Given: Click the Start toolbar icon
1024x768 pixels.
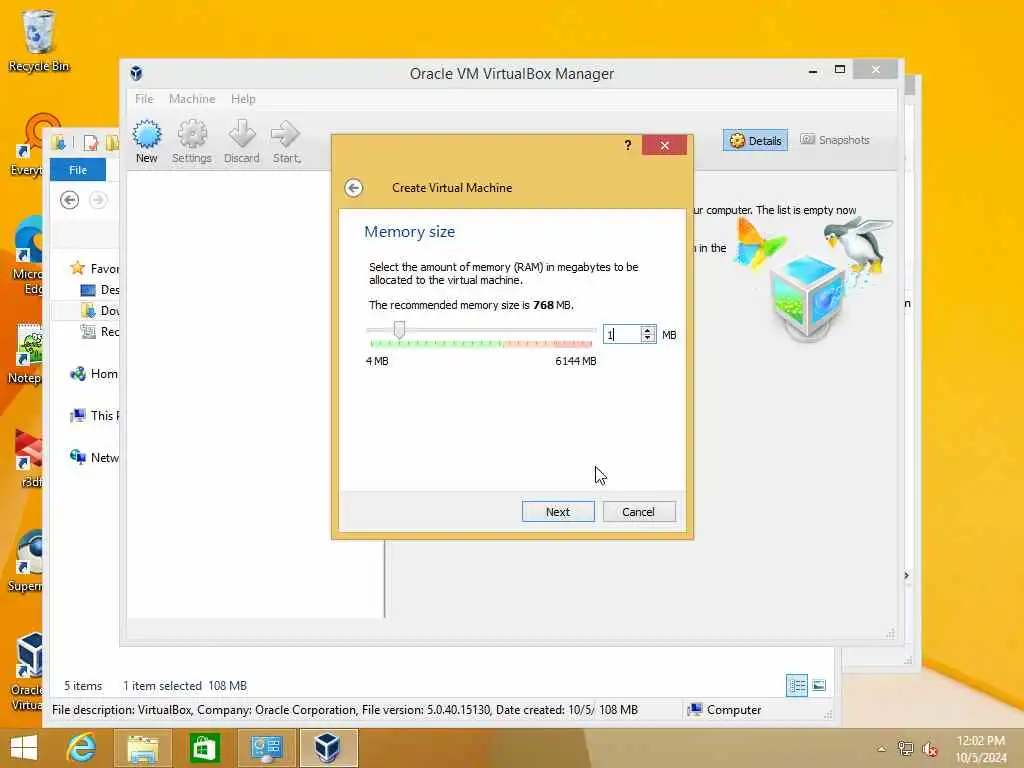Looking at the screenshot, I should tap(286, 141).
